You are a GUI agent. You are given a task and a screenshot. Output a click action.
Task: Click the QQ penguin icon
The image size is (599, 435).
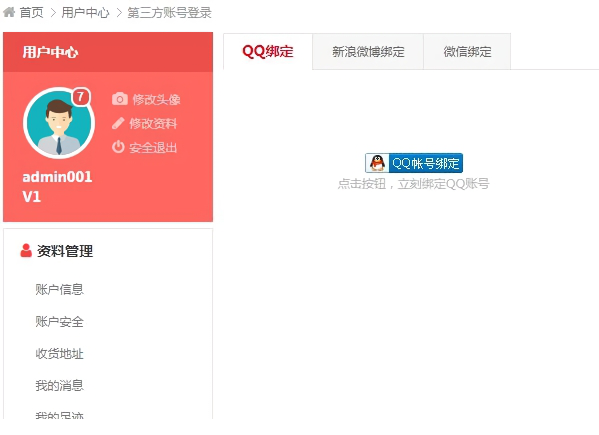pos(377,163)
